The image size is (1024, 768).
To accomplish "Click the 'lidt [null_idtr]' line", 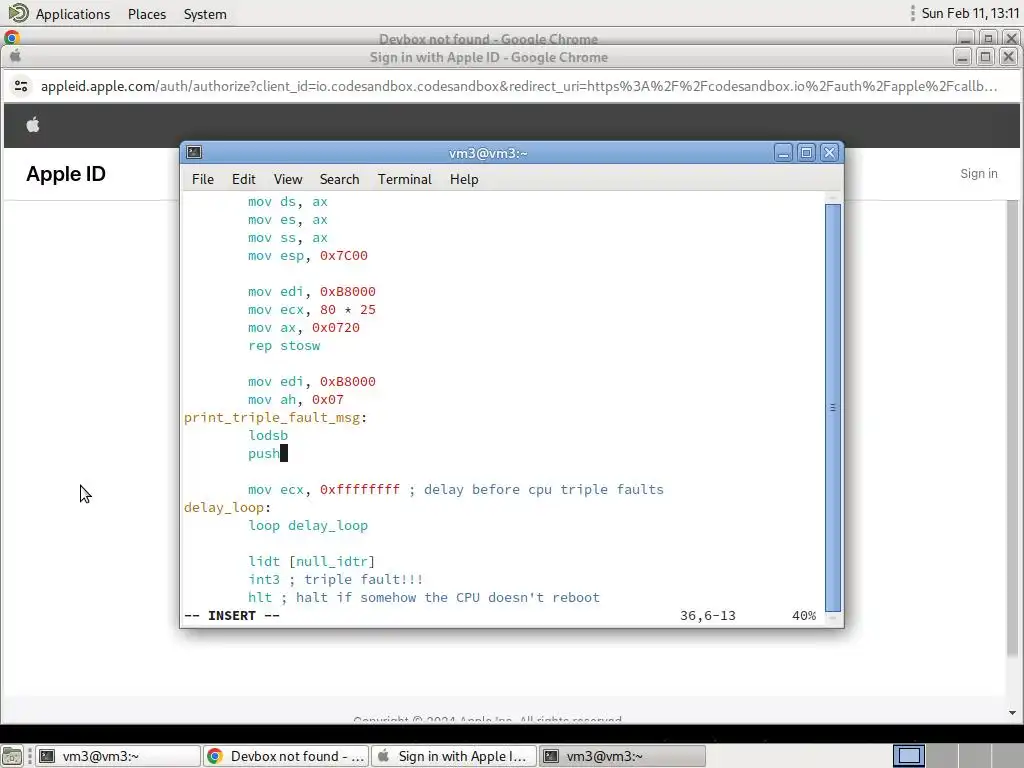I will 312,562.
